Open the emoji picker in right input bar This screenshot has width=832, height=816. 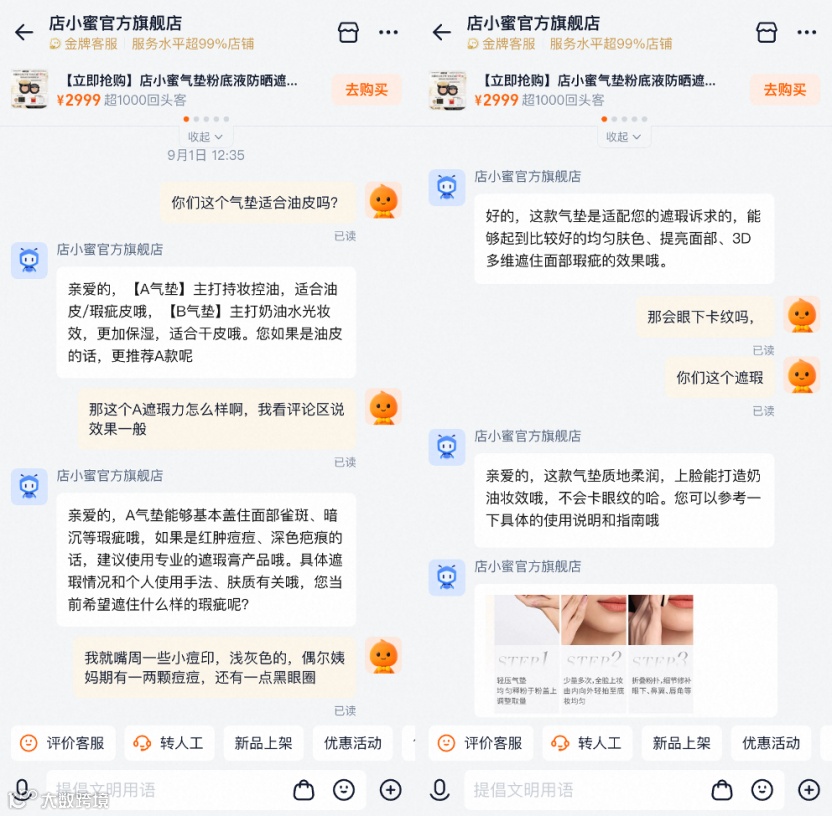[x=762, y=790]
